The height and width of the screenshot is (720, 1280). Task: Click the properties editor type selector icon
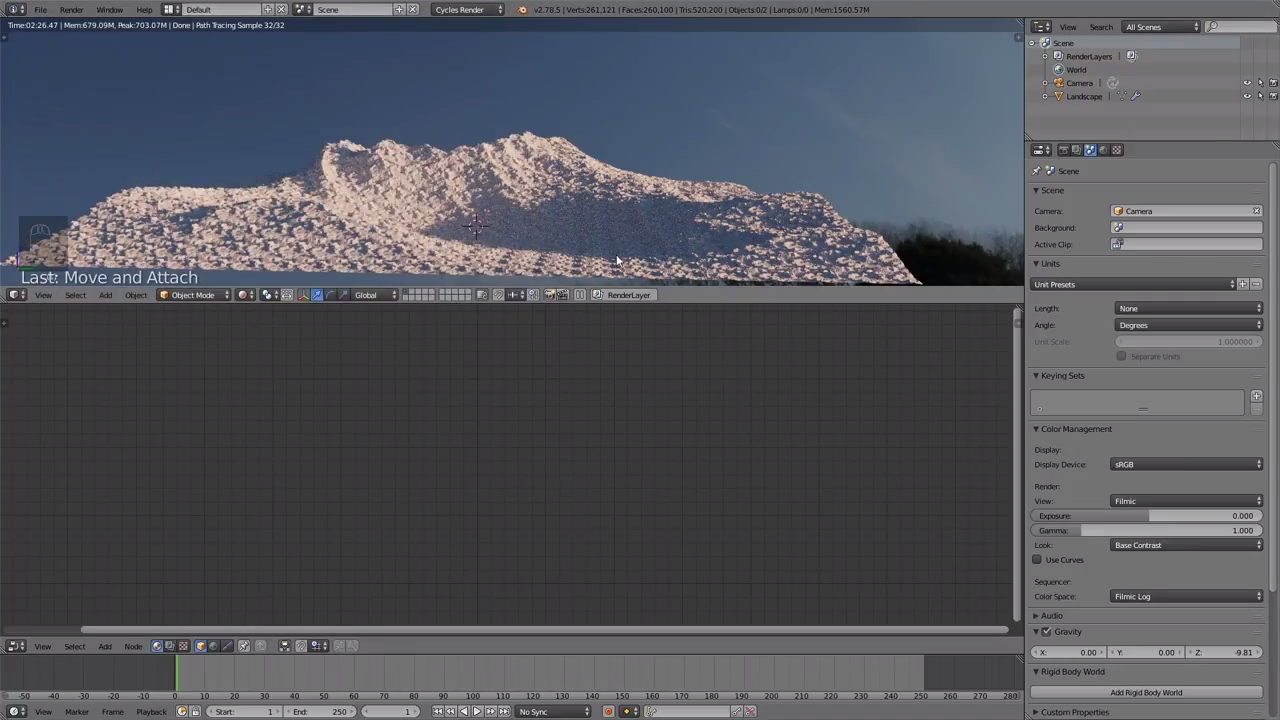(x=1041, y=150)
